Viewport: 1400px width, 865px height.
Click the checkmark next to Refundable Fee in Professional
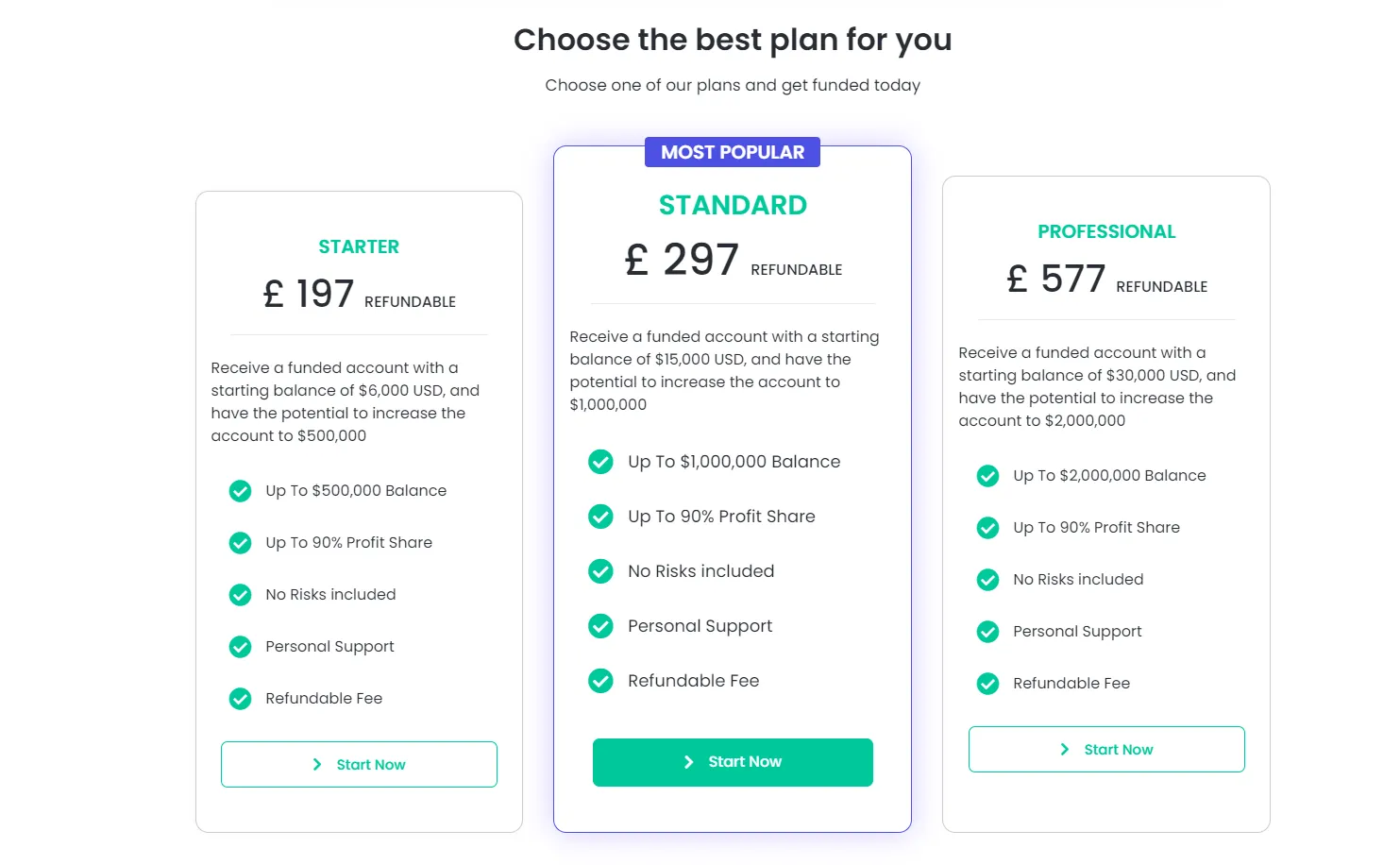(x=987, y=683)
